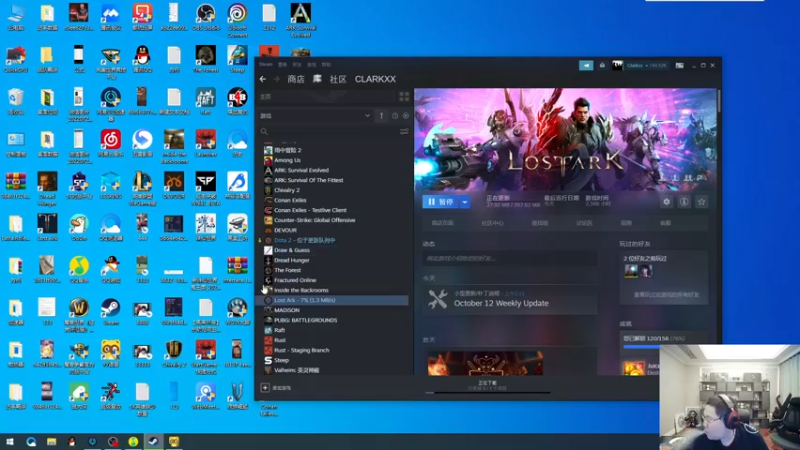Screen dimensions: 800x450
Task: Open yesterday's news thumbnail image
Action: [x=485, y=363]
